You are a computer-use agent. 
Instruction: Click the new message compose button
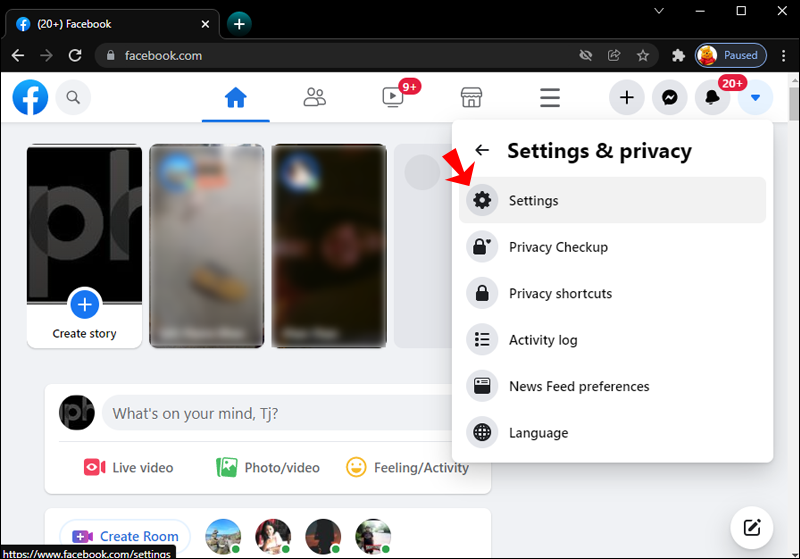coord(752,527)
